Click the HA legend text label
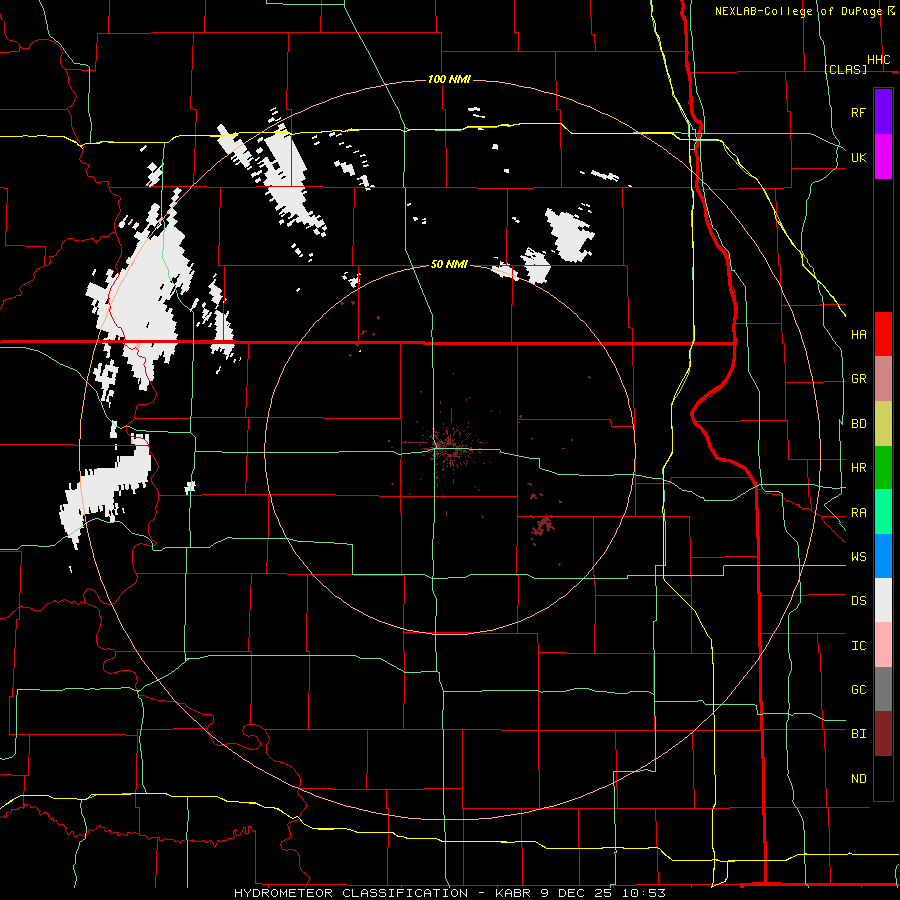 (x=858, y=335)
